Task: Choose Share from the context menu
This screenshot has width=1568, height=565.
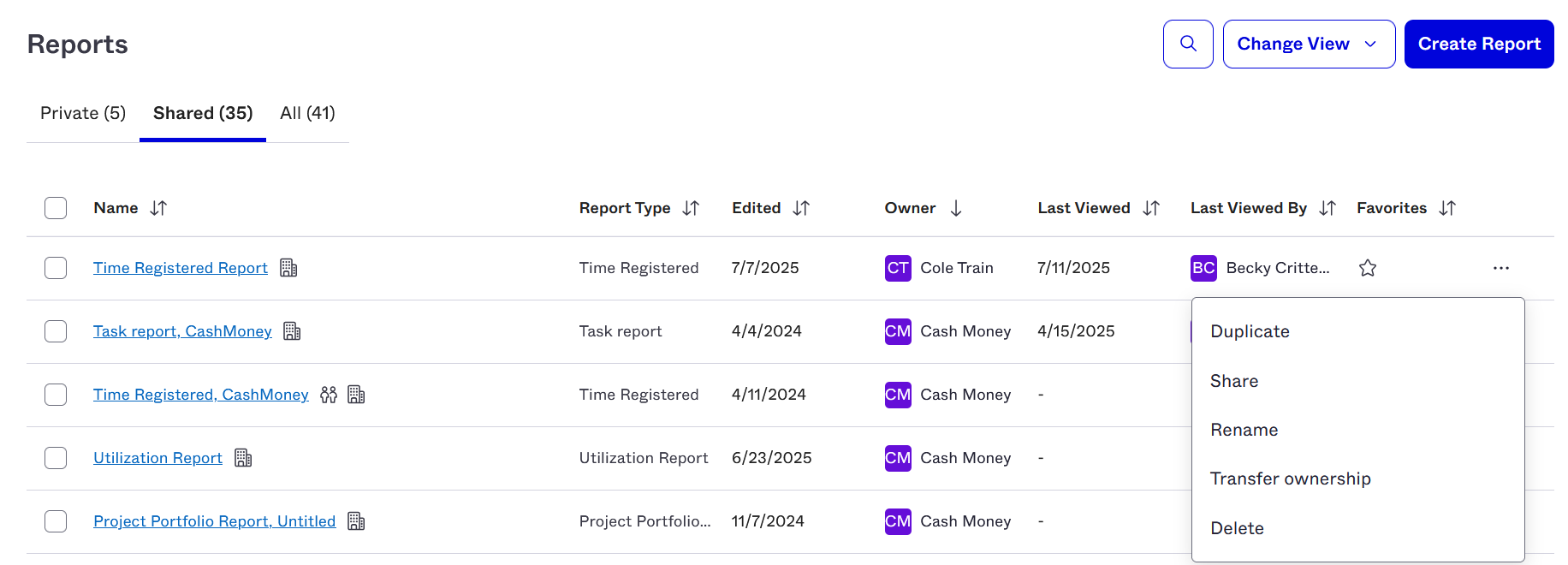Action: click(1234, 381)
